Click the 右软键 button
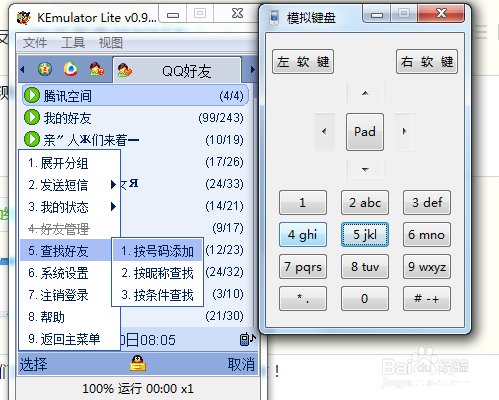Viewport: 499px width, 400px height. [427, 62]
